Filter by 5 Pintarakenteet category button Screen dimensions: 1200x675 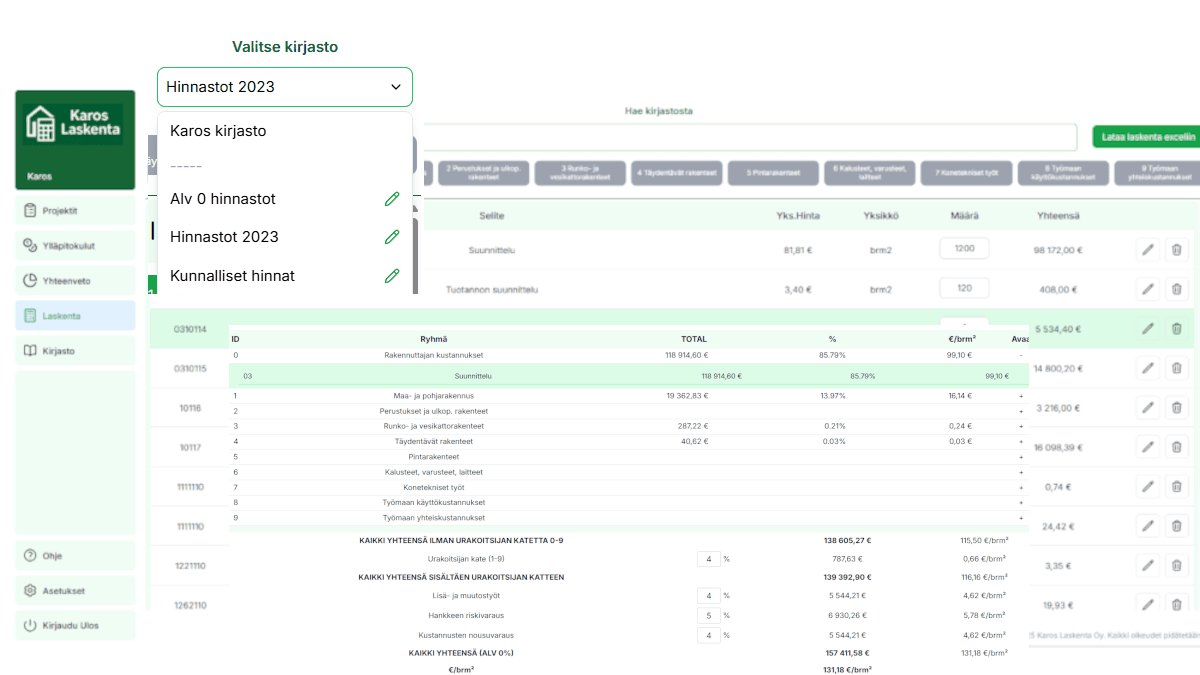click(772, 173)
